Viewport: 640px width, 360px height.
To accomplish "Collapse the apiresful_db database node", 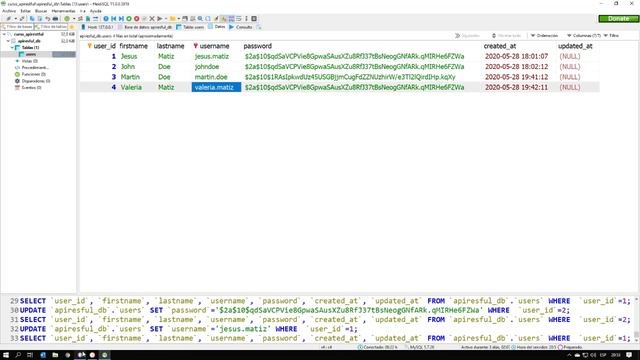I will (x=8, y=41).
